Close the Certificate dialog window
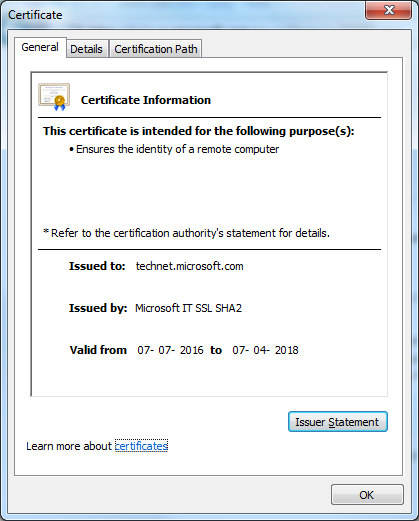Viewport: 419px width, 521px height. (388, 10)
